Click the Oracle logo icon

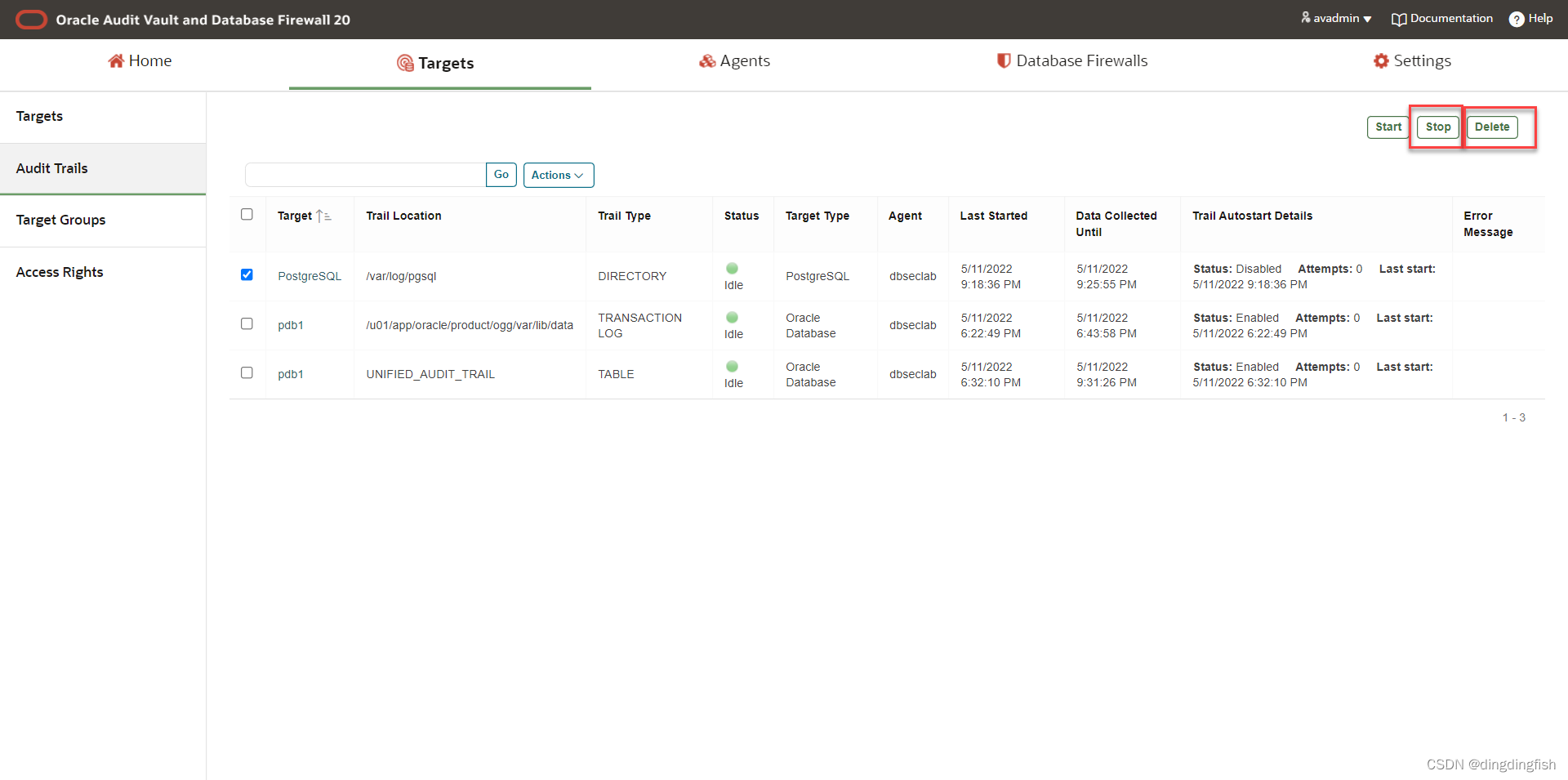coord(32,20)
